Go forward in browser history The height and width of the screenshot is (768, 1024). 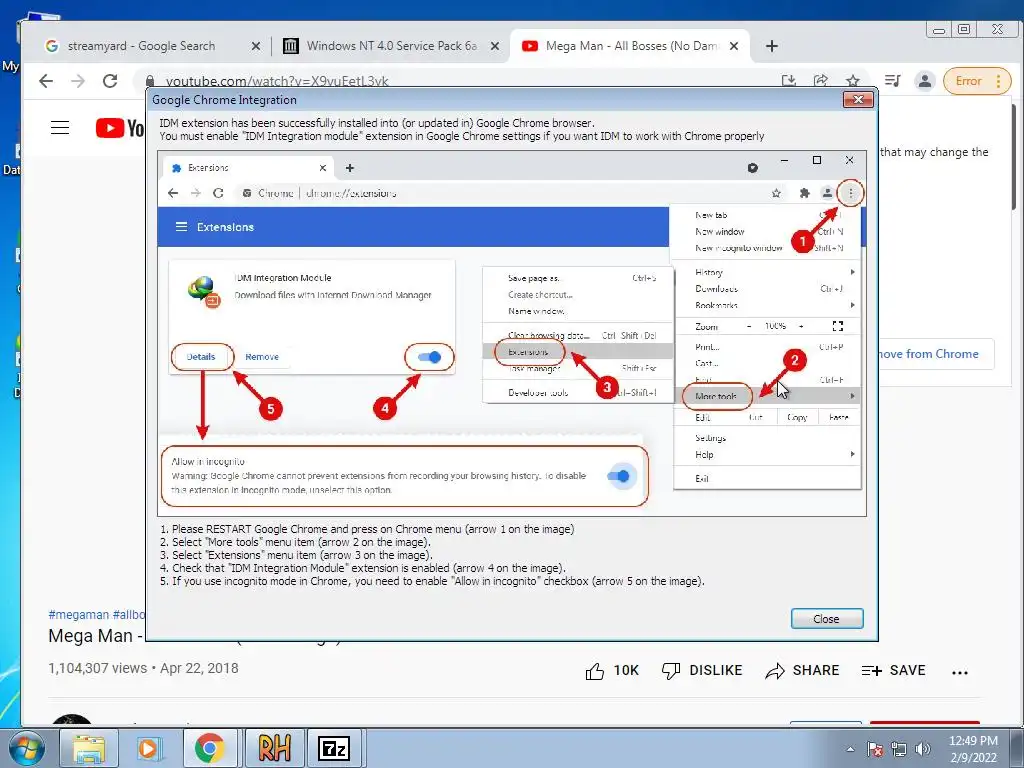[78, 81]
